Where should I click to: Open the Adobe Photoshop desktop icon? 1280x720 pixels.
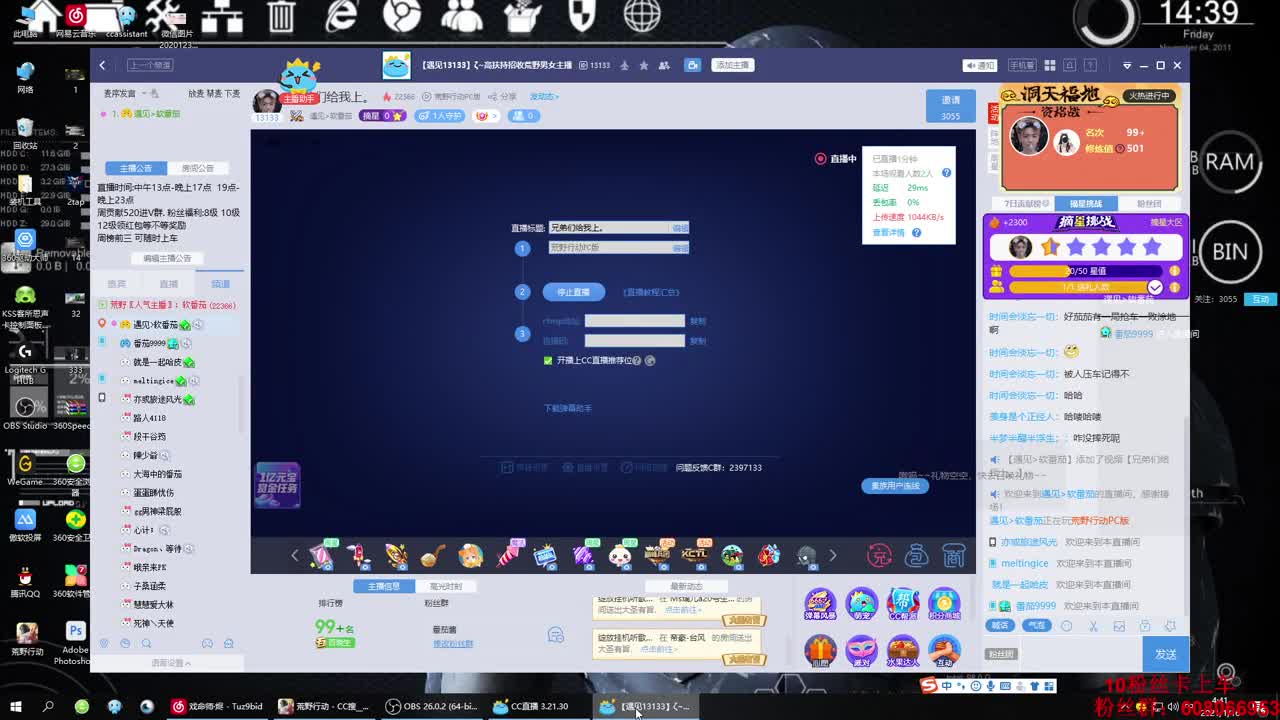click(75, 640)
